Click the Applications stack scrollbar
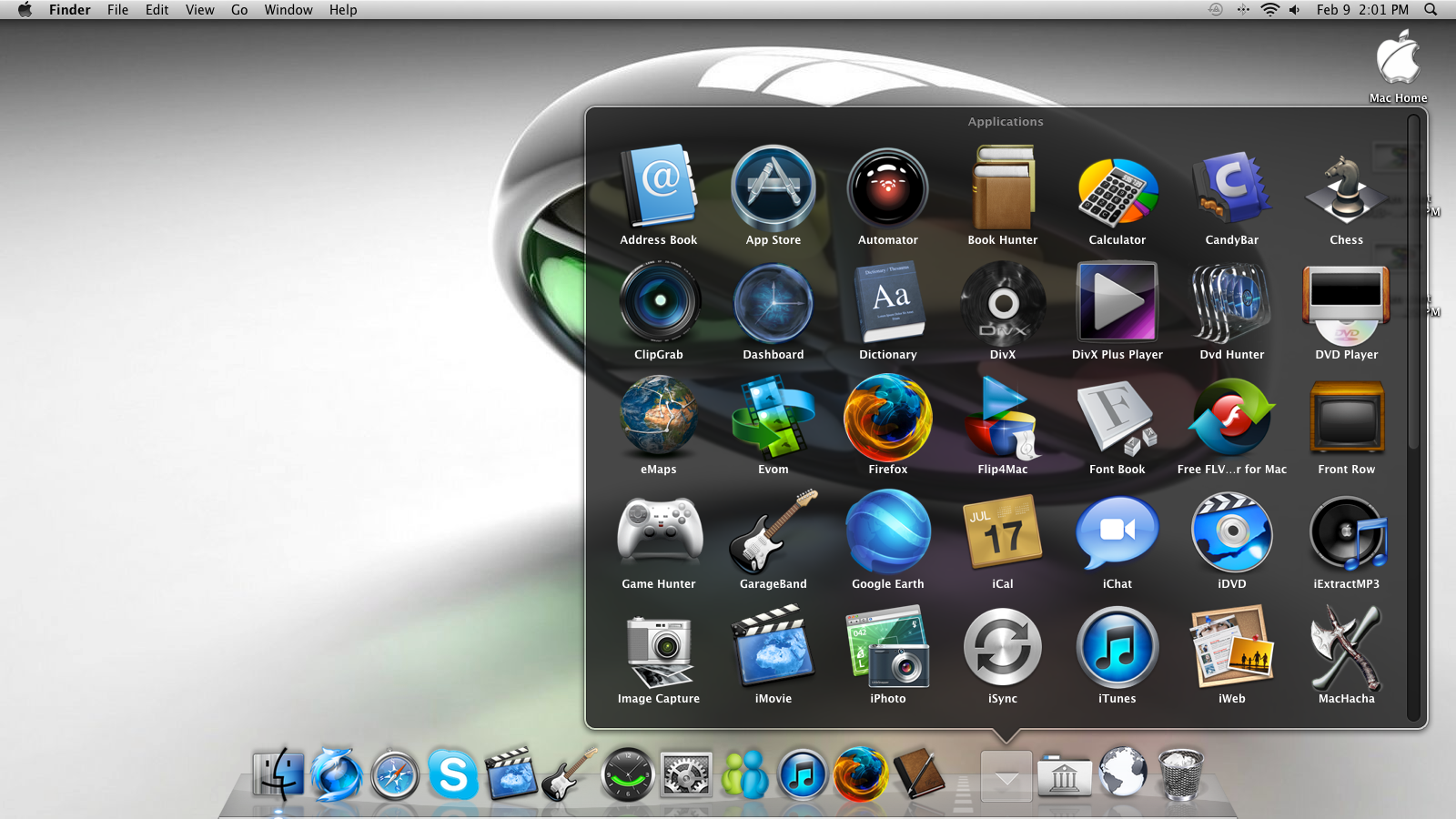The width and height of the screenshot is (1456, 819). (x=1413, y=281)
